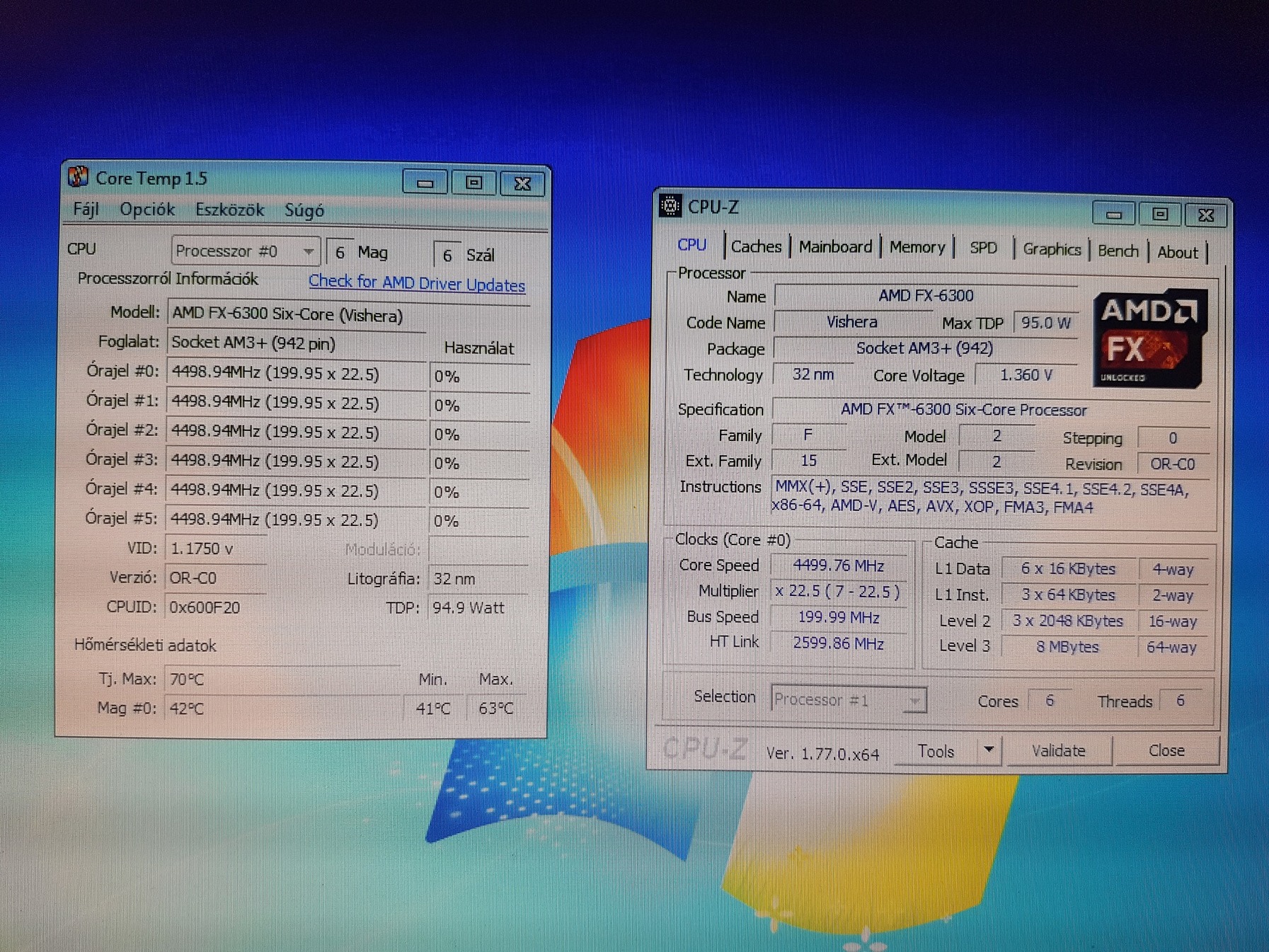Image resolution: width=1269 pixels, height=952 pixels.
Task: Click the Foglalat field Socket AMD3+ (942 pin)
Action: point(295,343)
